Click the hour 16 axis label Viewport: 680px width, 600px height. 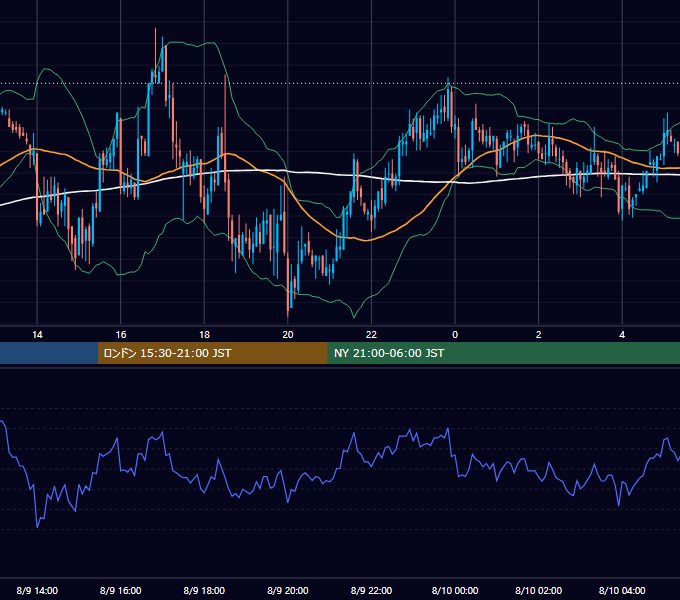click(121, 335)
